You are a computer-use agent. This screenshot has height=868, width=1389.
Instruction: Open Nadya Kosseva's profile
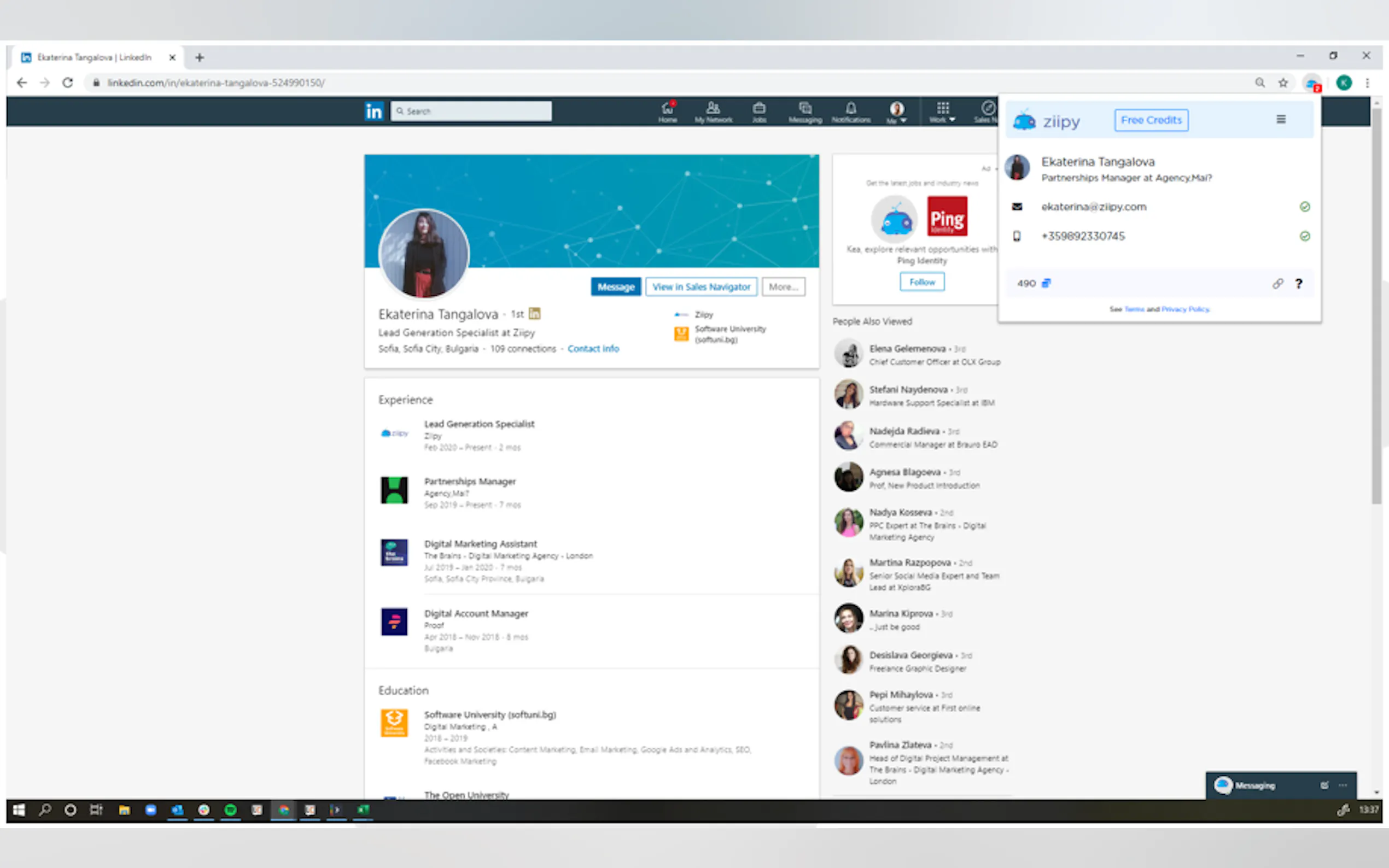tap(900, 512)
